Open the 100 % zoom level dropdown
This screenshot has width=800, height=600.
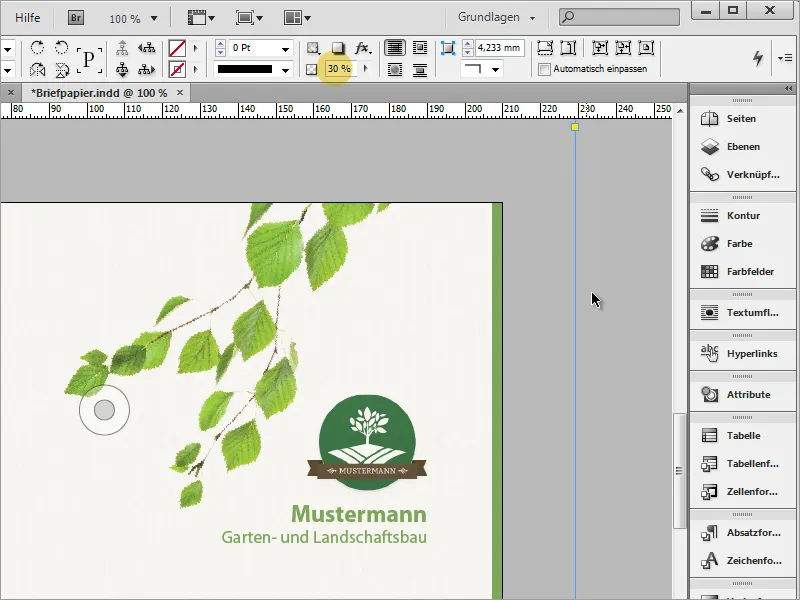pos(154,19)
